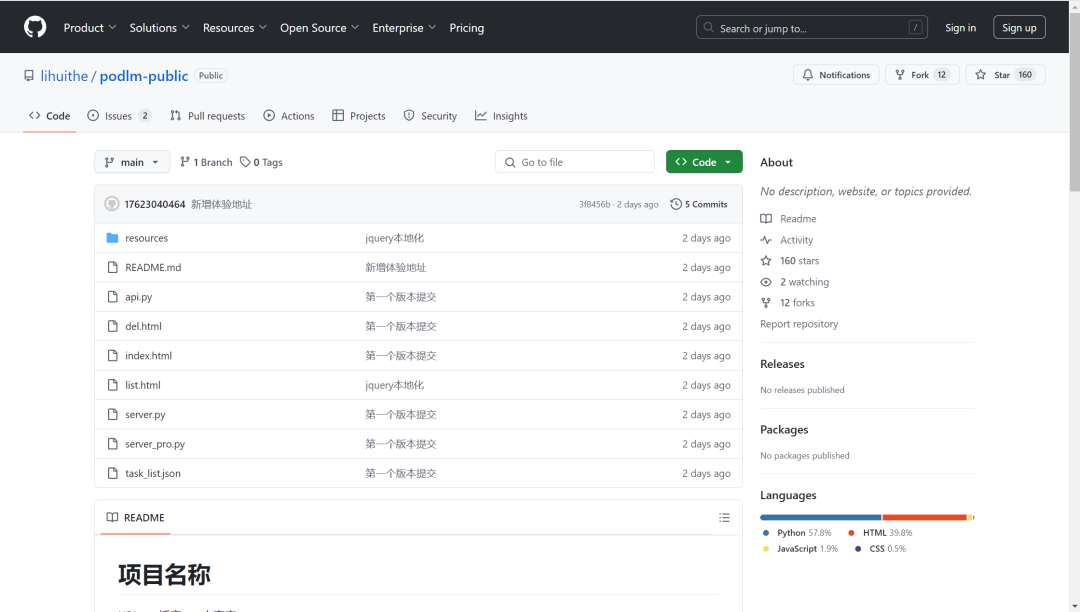Expand the Solutions menu
The height and width of the screenshot is (612, 1080).
pyautogui.click(x=159, y=28)
